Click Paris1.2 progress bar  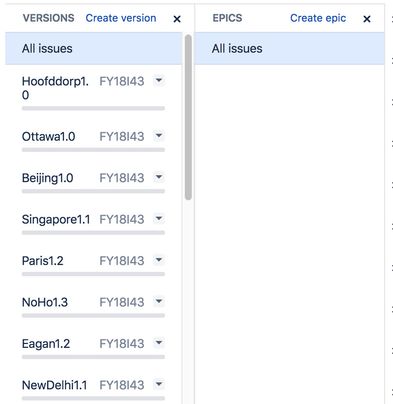click(93, 274)
